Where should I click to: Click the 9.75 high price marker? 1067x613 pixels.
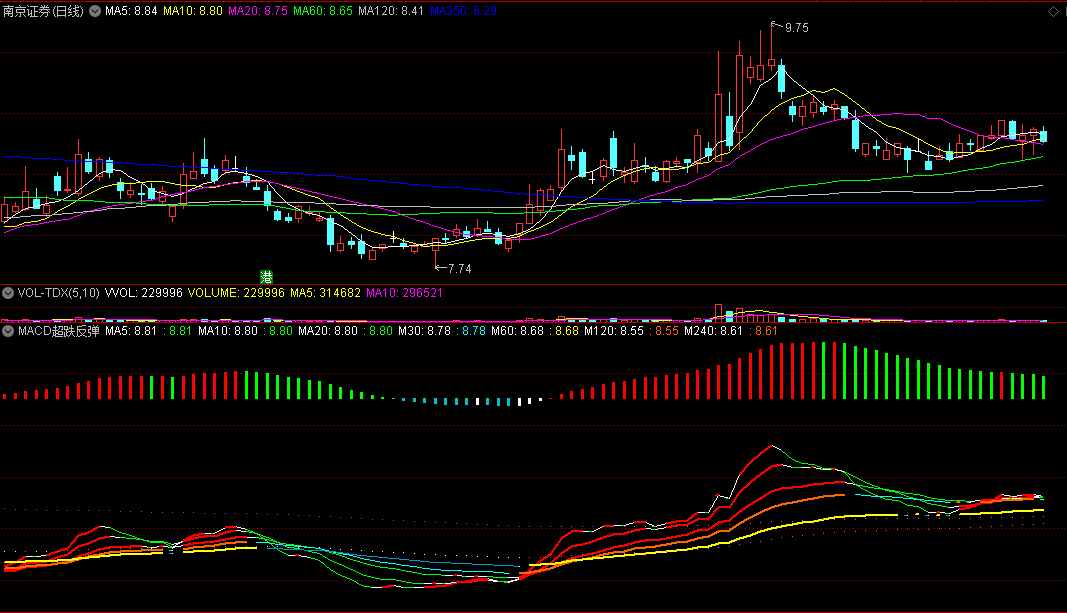796,28
